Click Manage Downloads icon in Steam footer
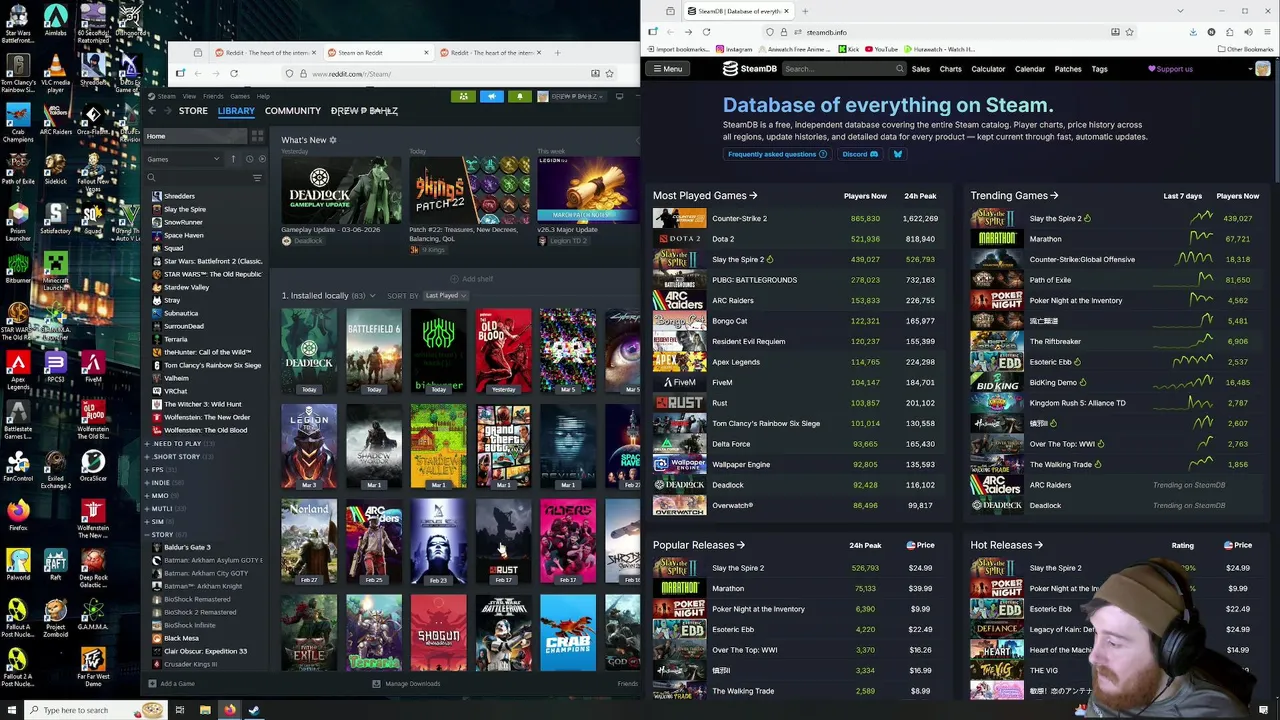The width and height of the screenshot is (1280, 720). tap(376, 684)
